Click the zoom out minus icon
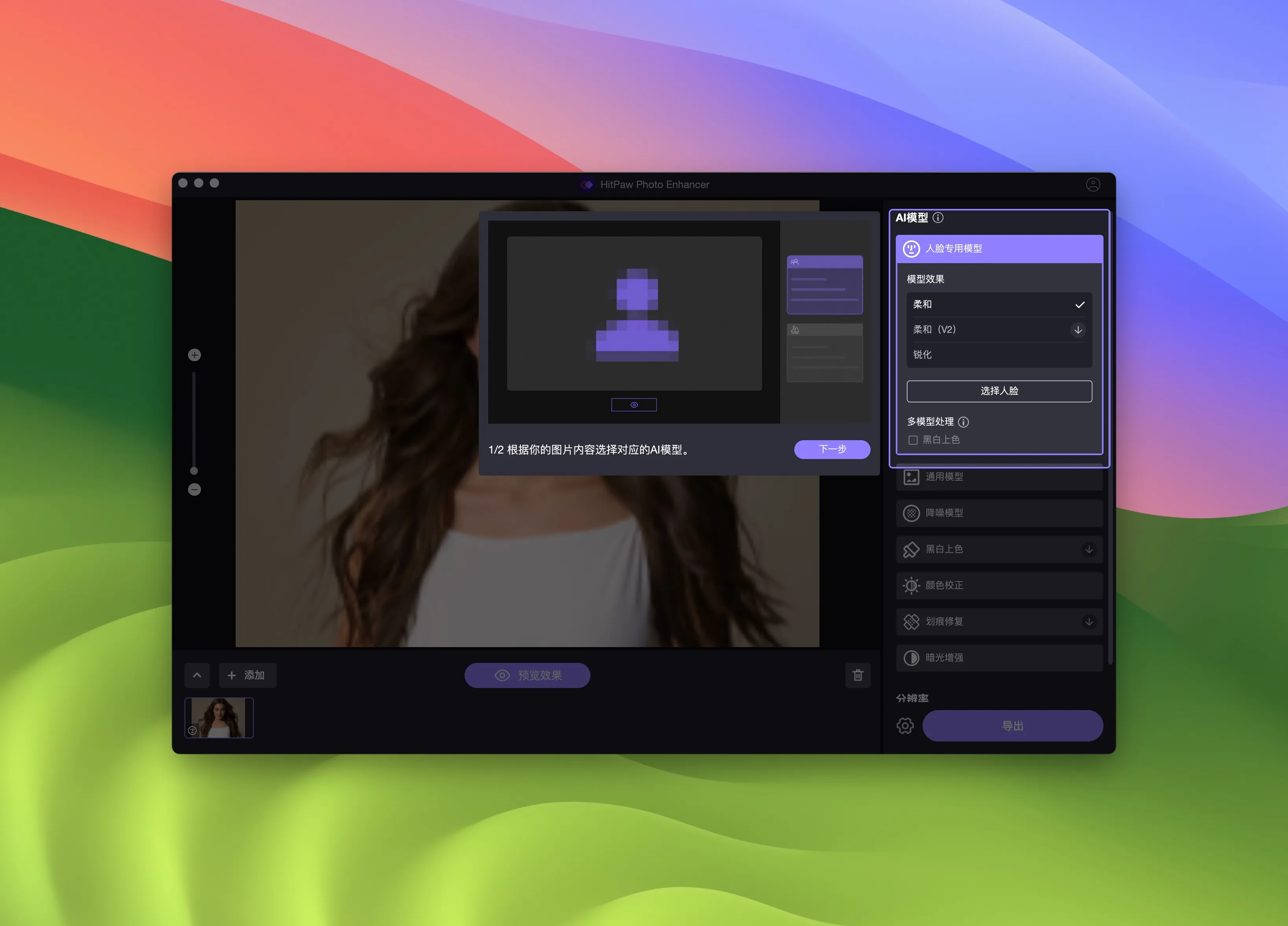This screenshot has height=926, width=1288. [194, 489]
